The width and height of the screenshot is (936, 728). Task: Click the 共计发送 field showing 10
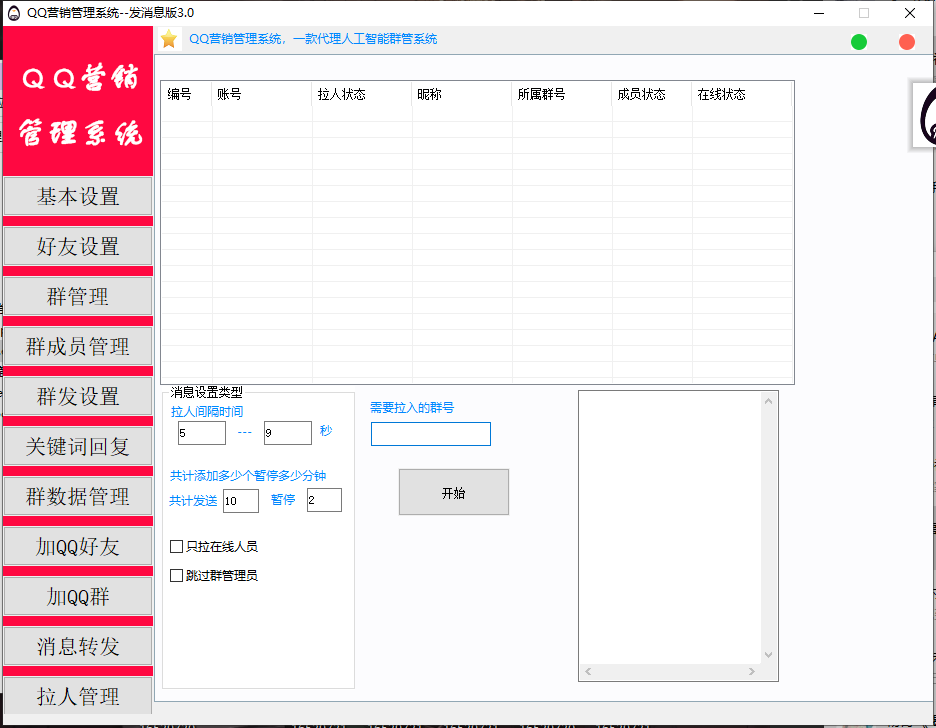241,501
